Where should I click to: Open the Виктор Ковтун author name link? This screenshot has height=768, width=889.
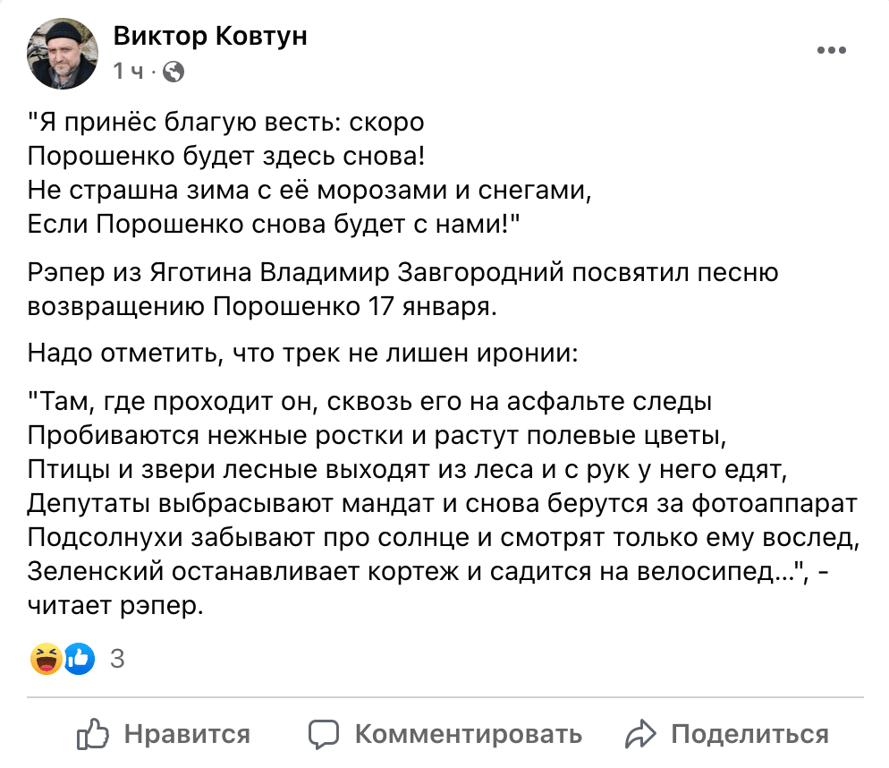point(210,36)
